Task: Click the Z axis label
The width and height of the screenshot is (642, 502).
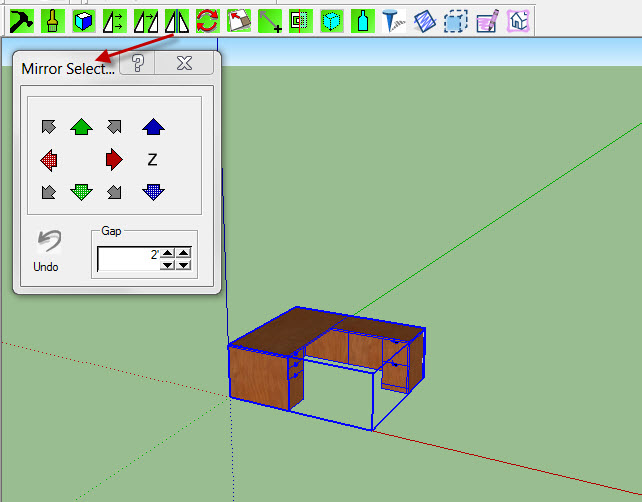Action: (152, 159)
